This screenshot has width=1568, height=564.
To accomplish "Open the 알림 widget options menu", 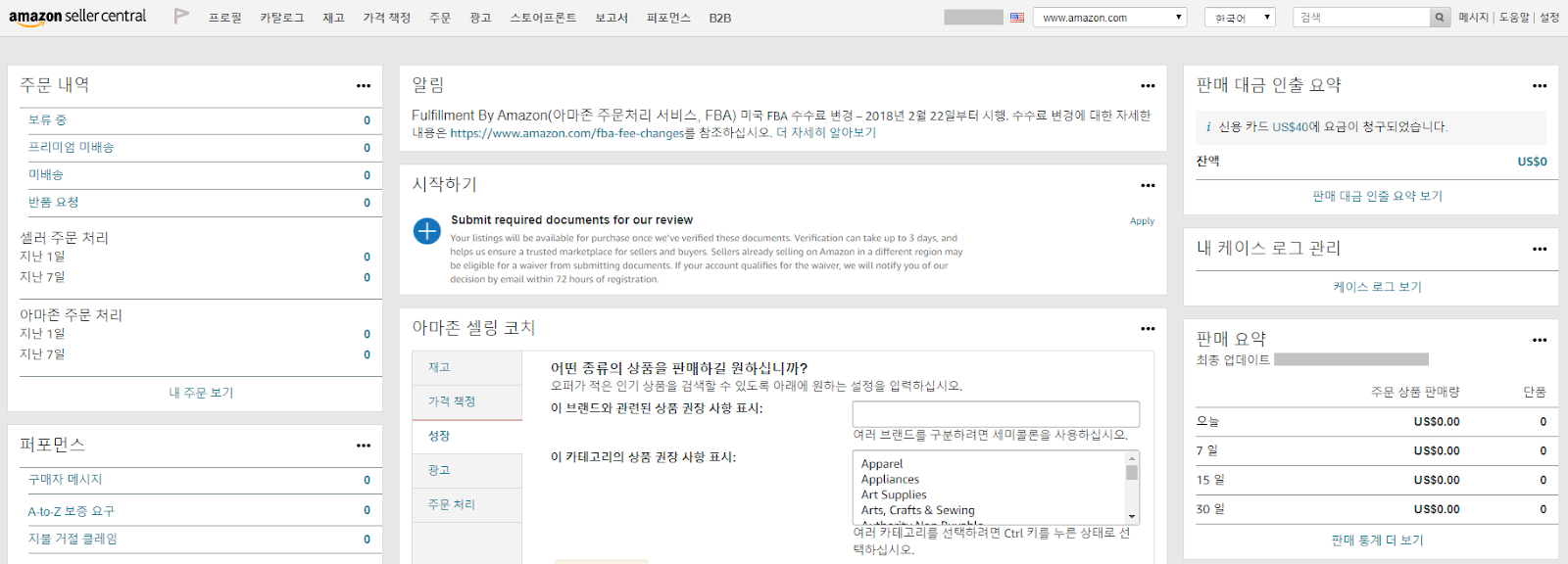I will 1148,86.
